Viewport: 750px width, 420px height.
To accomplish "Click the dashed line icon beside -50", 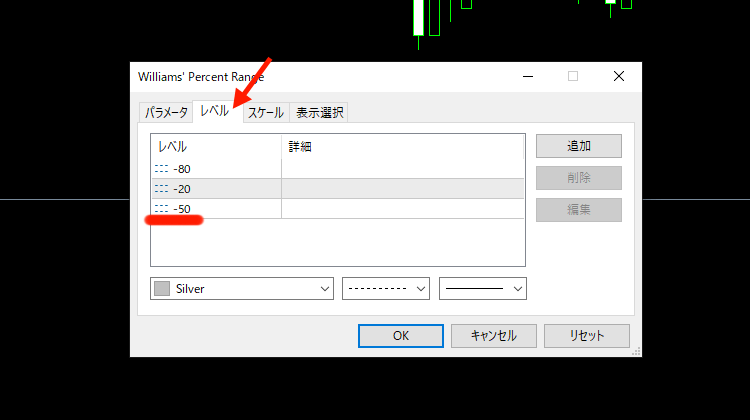I will (162, 209).
